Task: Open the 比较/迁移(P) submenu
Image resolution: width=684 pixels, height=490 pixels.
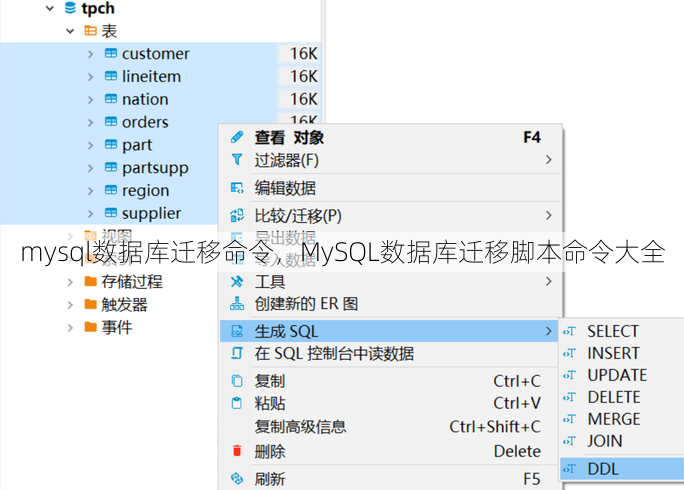Action: pos(390,216)
